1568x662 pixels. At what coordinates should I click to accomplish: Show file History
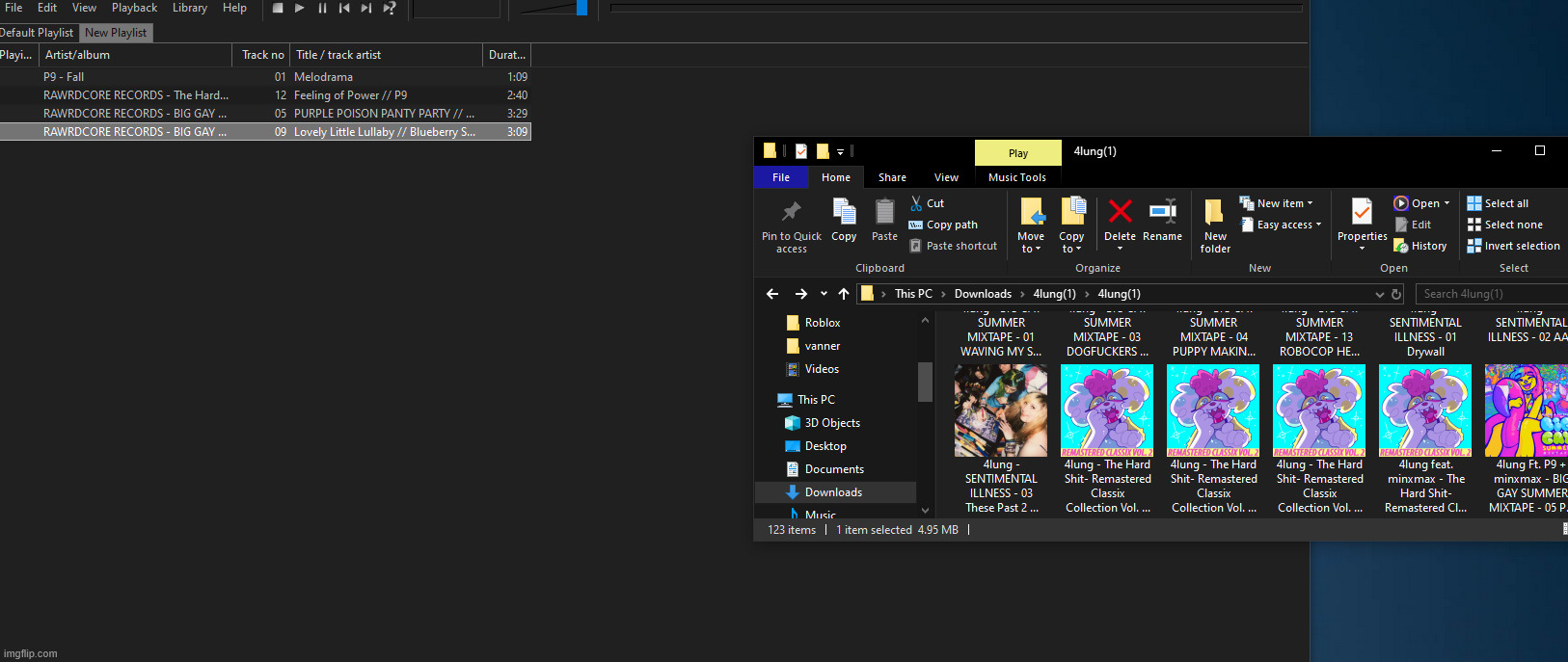point(1420,246)
